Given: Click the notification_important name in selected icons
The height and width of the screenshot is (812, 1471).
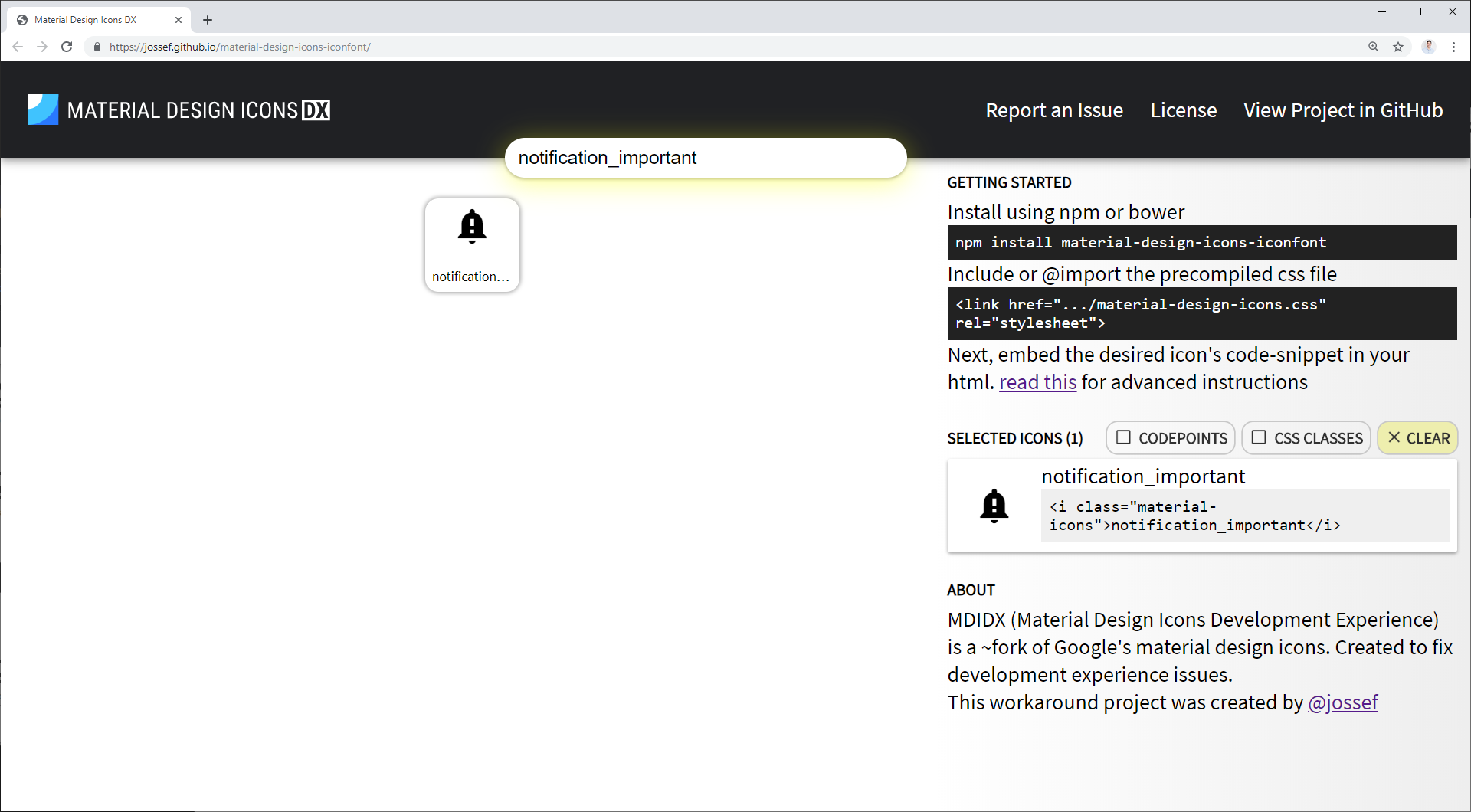Looking at the screenshot, I should coord(1143,476).
